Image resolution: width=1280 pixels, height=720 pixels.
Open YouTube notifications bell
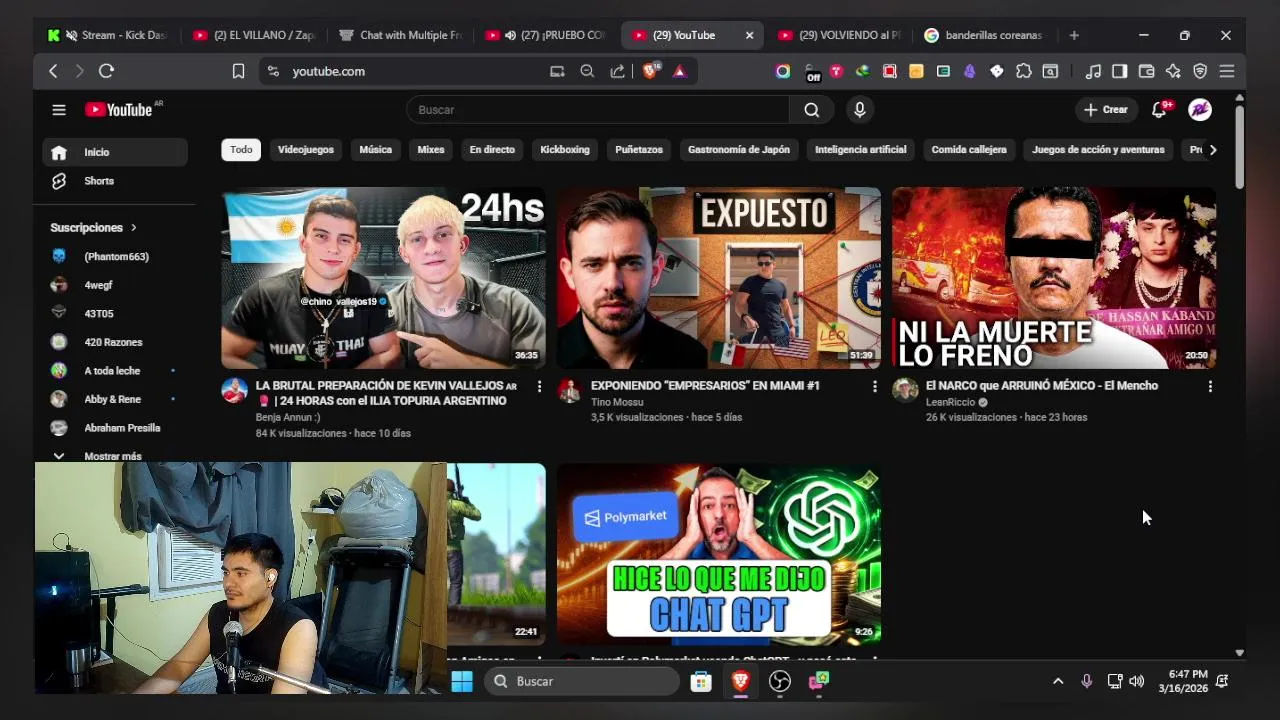[1159, 110]
